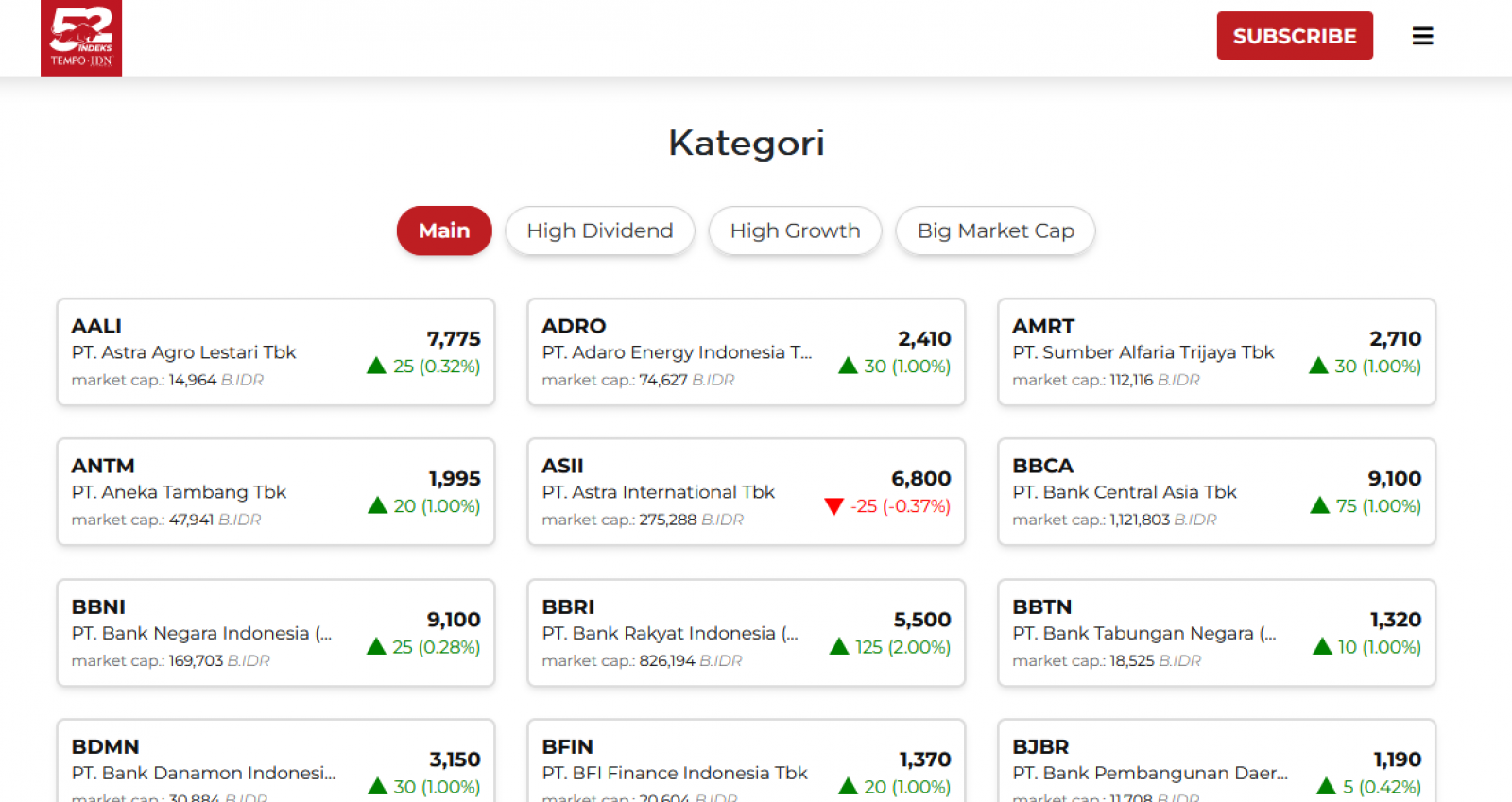Click the green up arrow for AMRT
Screen dimensions: 1512x802
tap(1318, 366)
